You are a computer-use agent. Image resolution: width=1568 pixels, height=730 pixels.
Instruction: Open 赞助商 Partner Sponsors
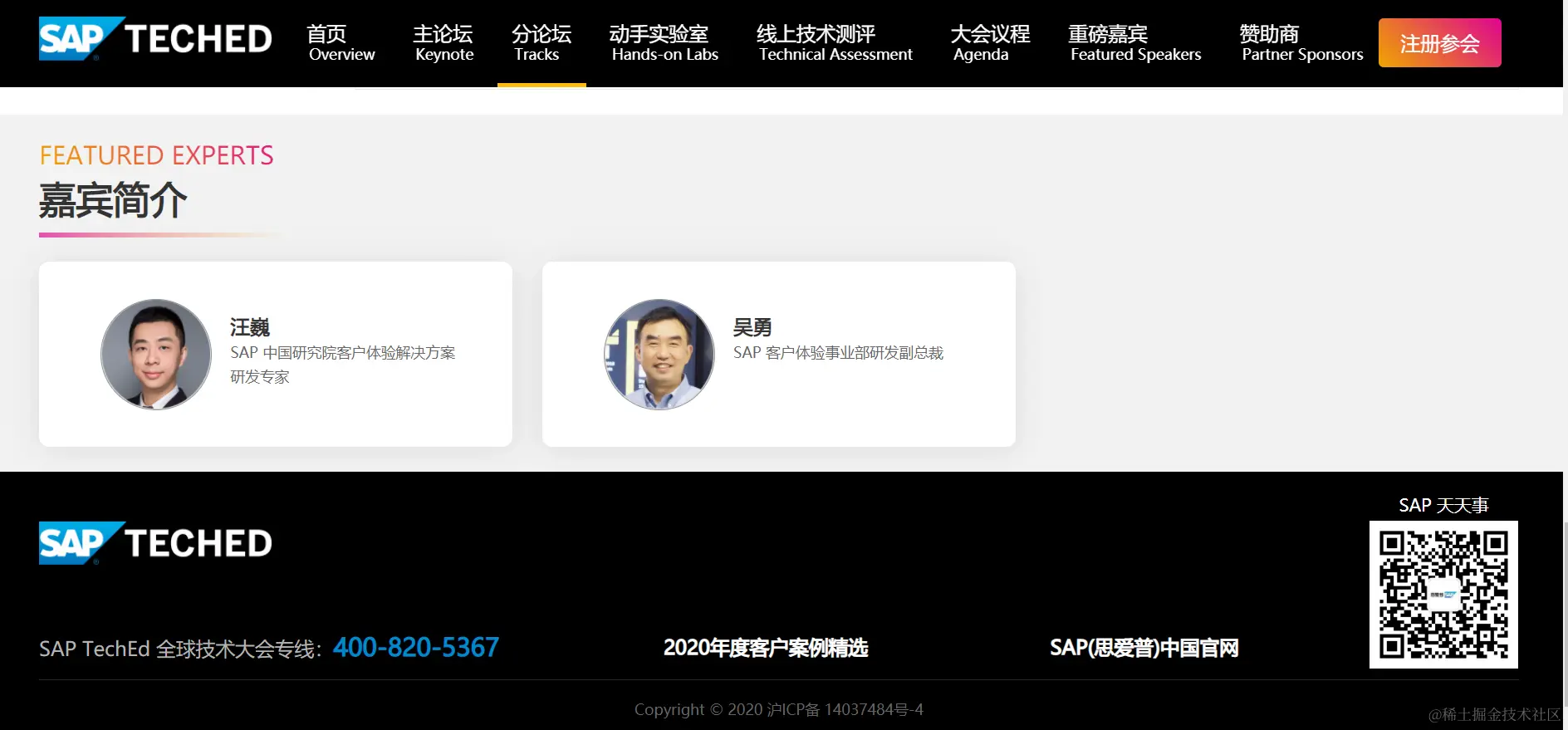tap(1301, 43)
